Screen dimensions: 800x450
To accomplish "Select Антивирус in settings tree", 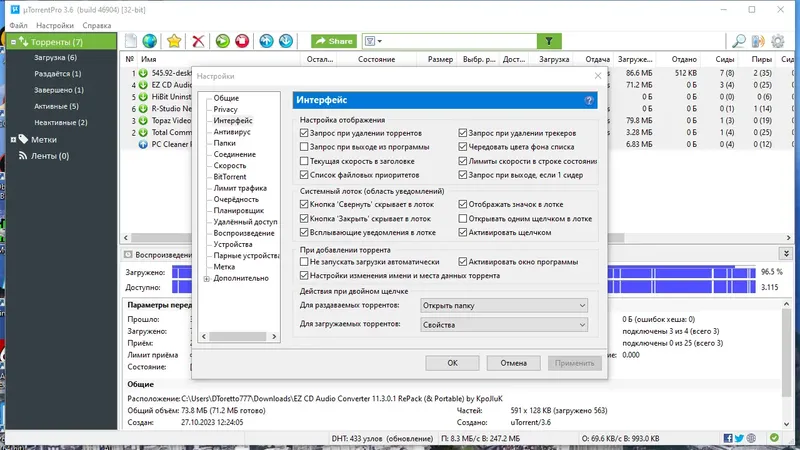I will [232, 132].
